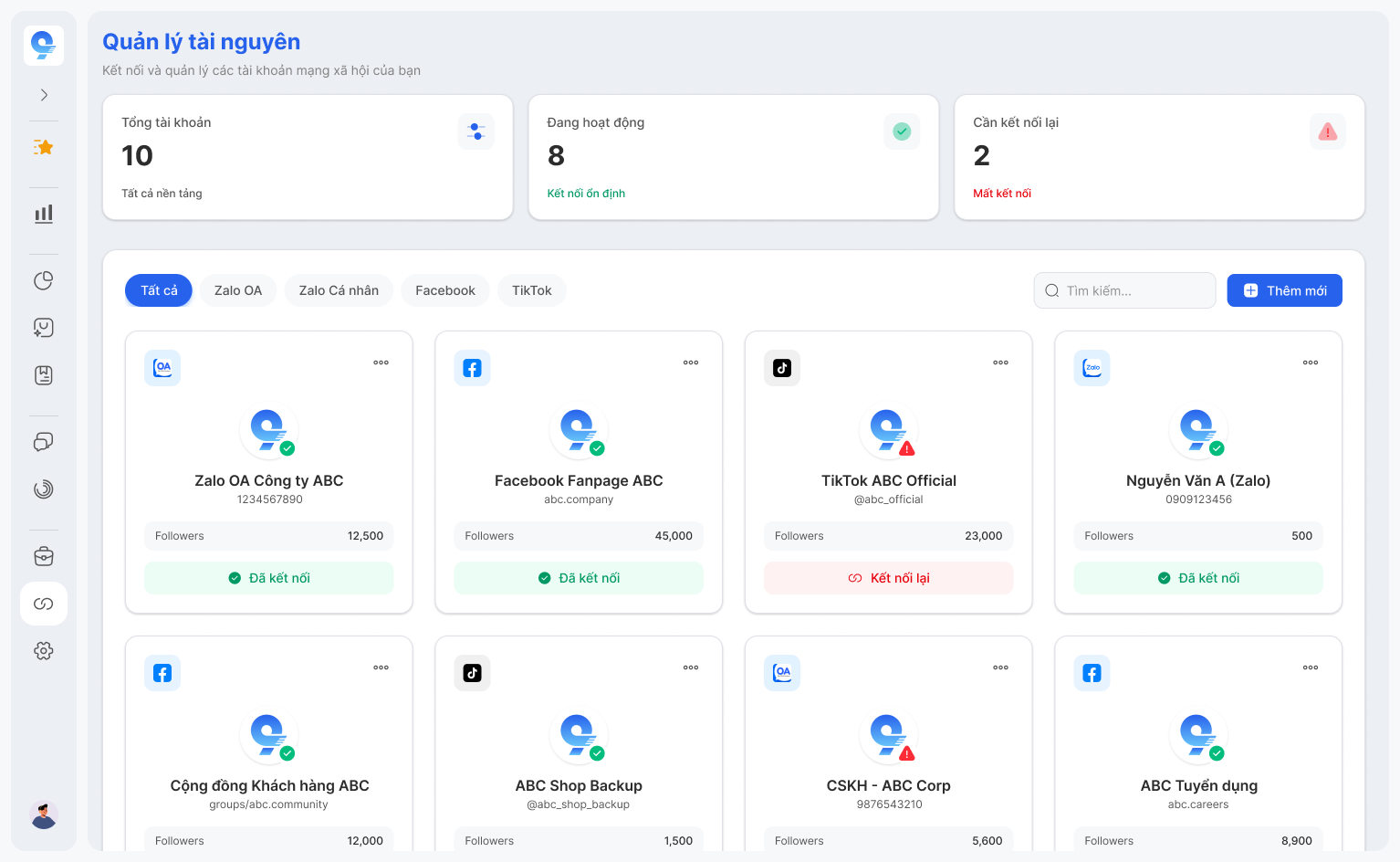Viewport: 1400px width, 862px height.
Task: Switch to the Zalo OA tab
Action: pyautogui.click(x=238, y=290)
